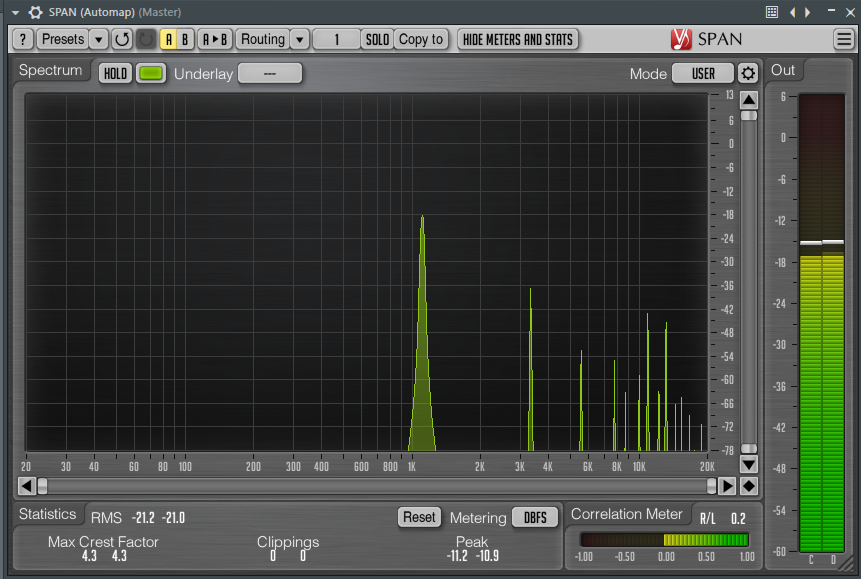Screen dimensions: 861x579
Task: Toggle the green spectrum enable button
Action: click(x=151, y=74)
